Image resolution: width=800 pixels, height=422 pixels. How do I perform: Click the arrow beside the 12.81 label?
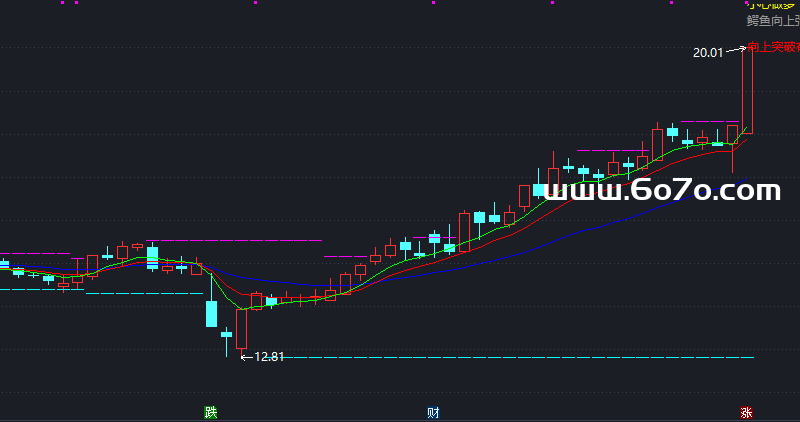247,356
